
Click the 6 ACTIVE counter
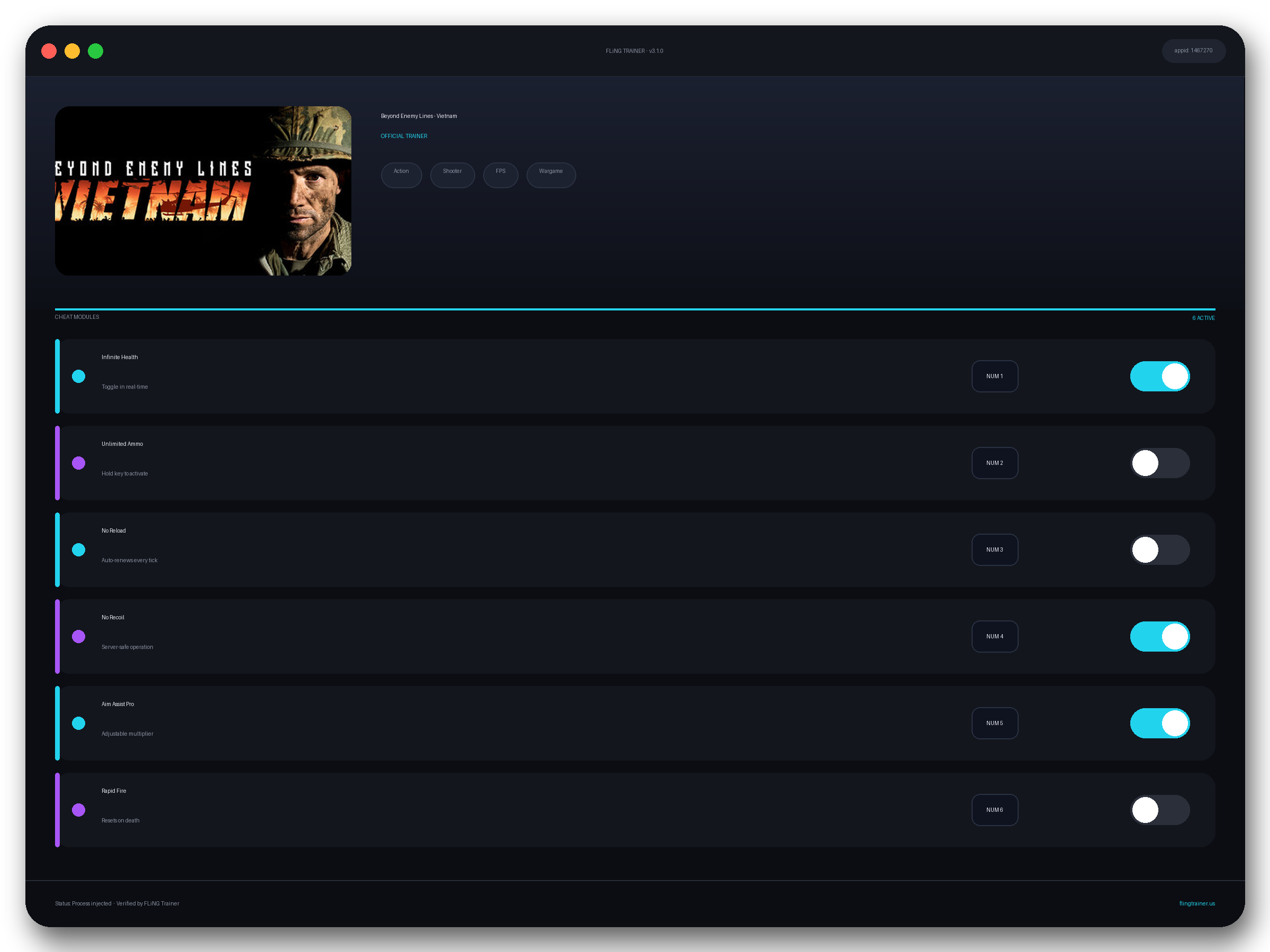click(x=1203, y=318)
